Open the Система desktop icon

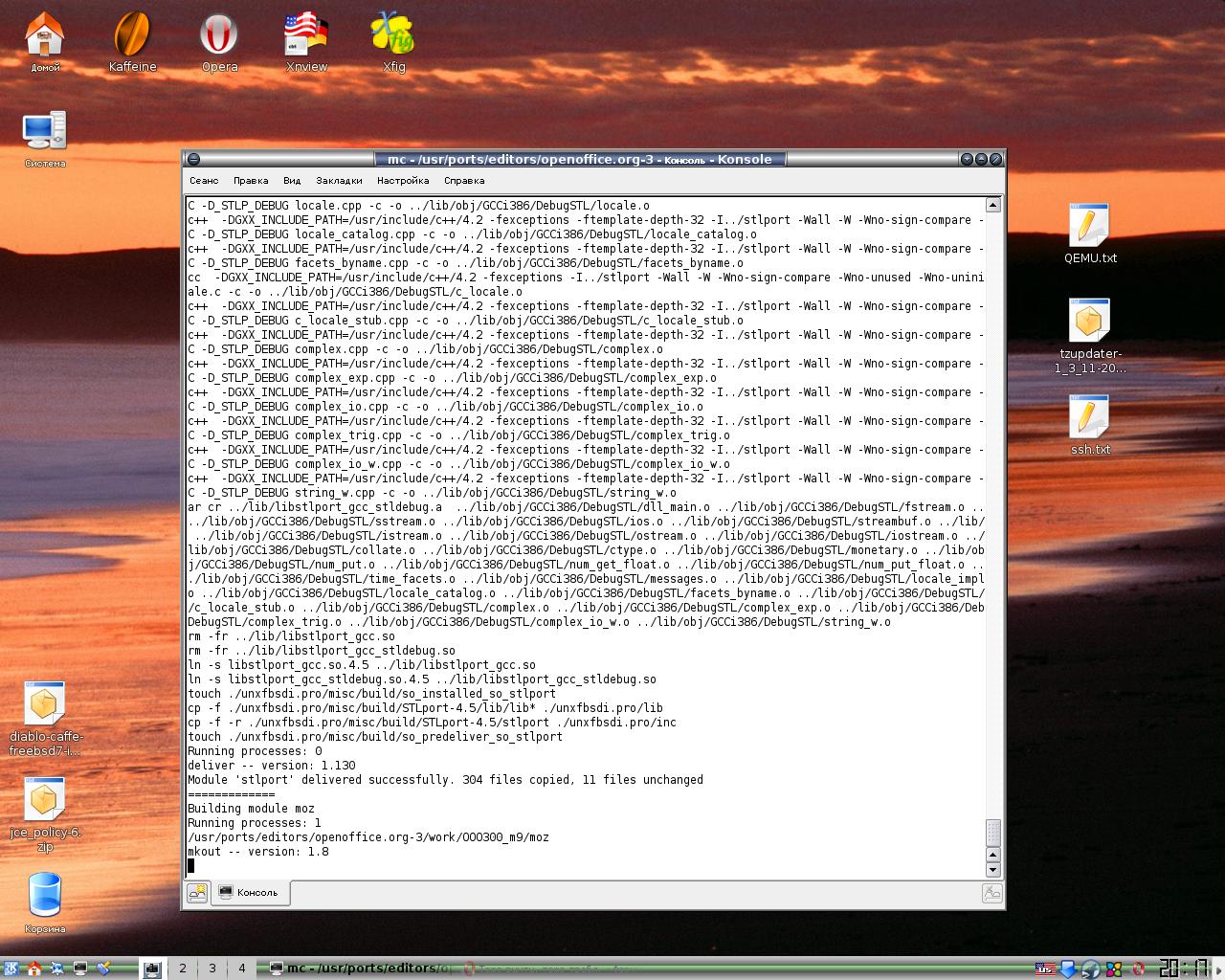(44, 140)
